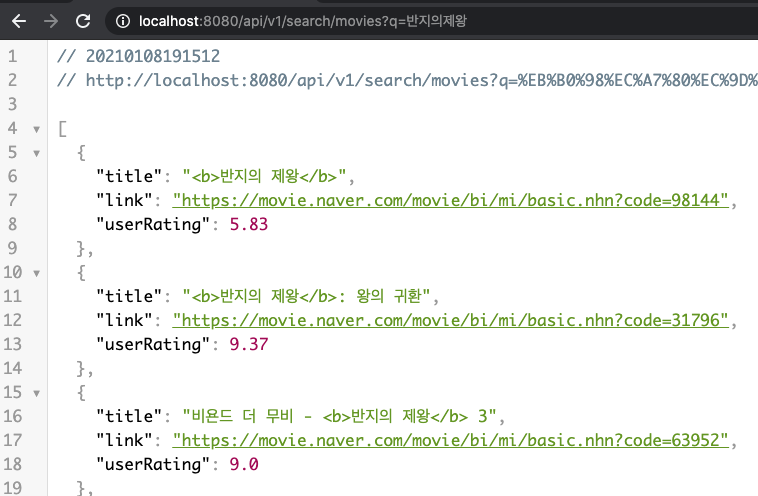View site information via the info icon
The width and height of the screenshot is (758, 496).
[x=123, y=21]
